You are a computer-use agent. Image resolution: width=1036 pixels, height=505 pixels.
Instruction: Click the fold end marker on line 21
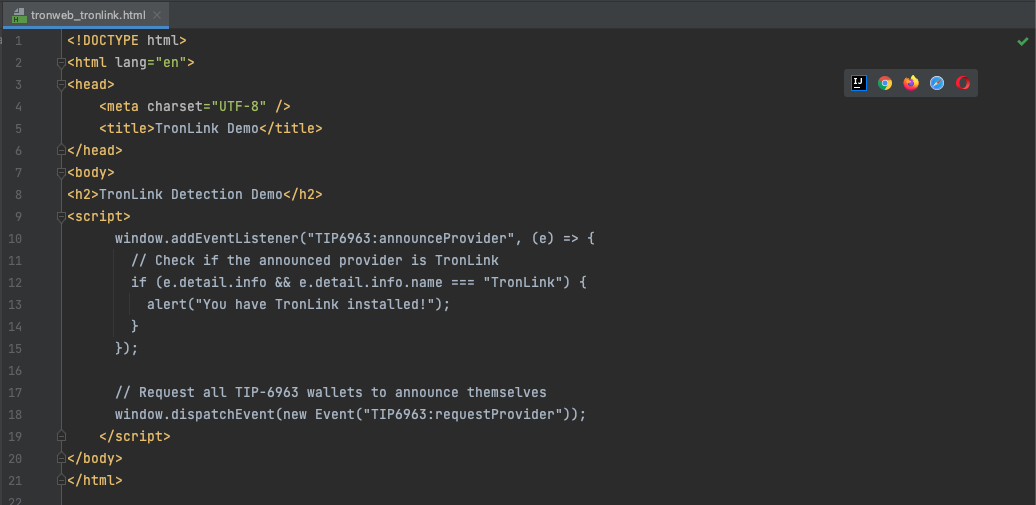[61, 481]
